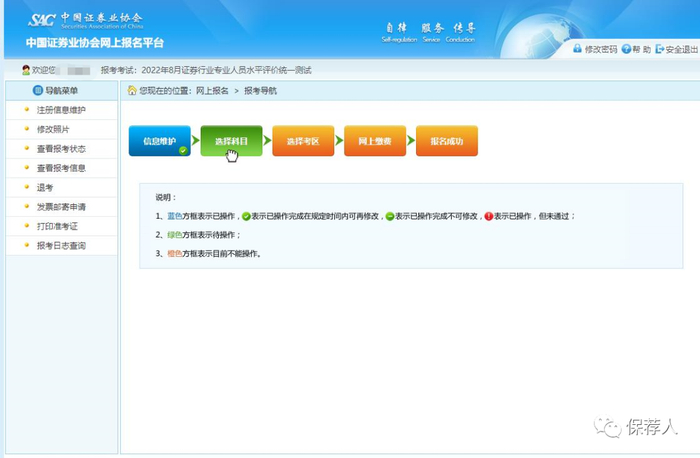
Task: Select 打印准考证 menu item
Action: [57, 226]
